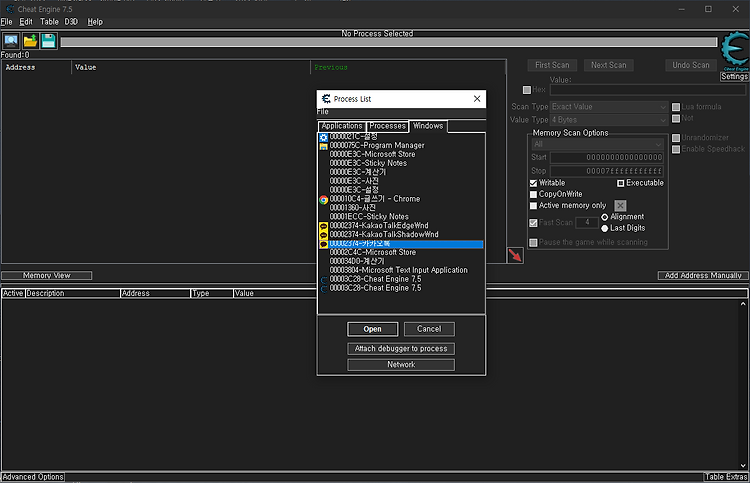Open the Scan Type dropdown
Viewport: 750px width, 483px height.
coord(609,107)
